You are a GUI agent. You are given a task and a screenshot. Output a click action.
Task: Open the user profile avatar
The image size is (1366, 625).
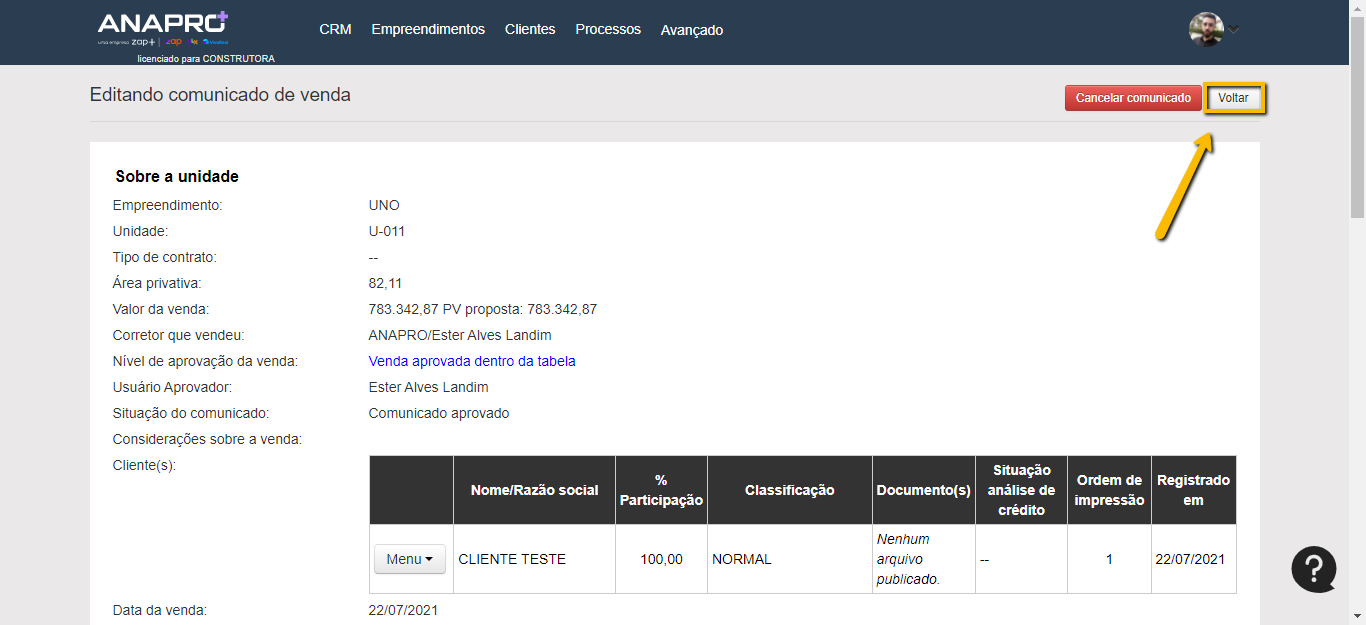pyautogui.click(x=1206, y=29)
